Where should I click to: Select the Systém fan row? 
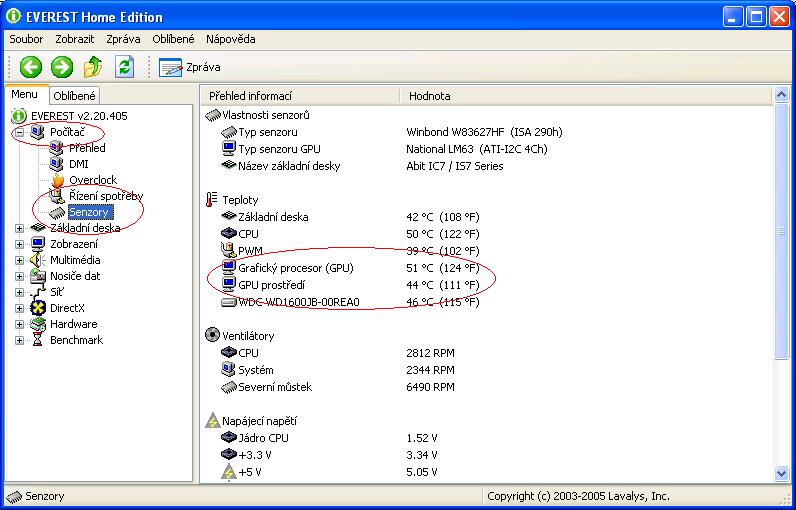(x=338, y=370)
